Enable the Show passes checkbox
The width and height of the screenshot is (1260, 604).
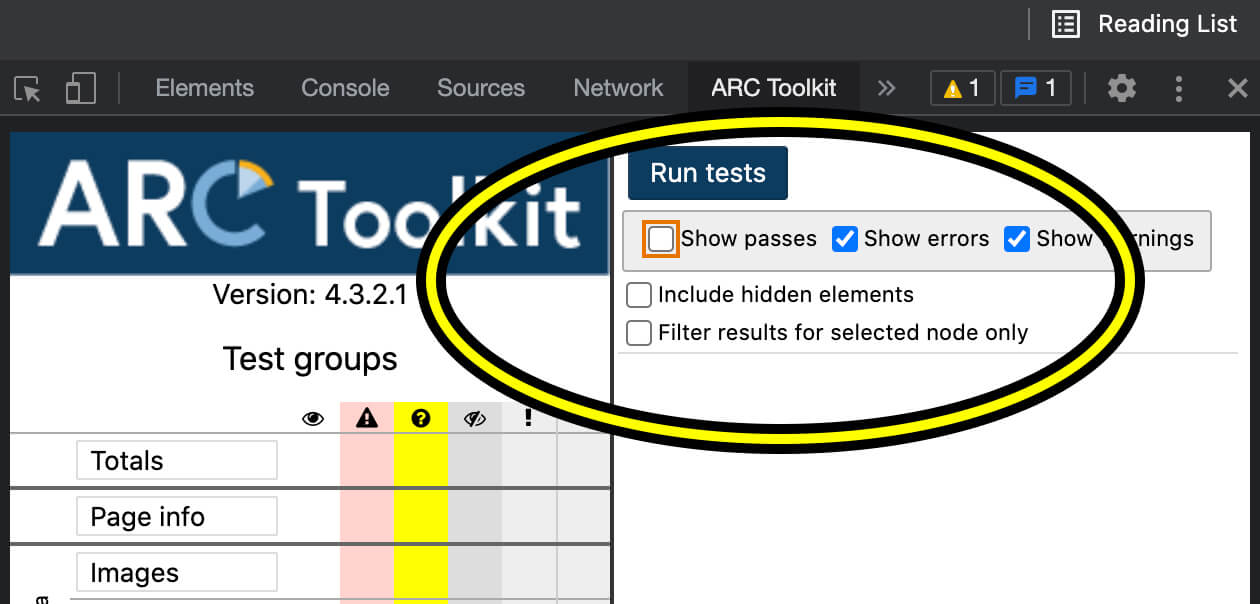[x=661, y=239]
